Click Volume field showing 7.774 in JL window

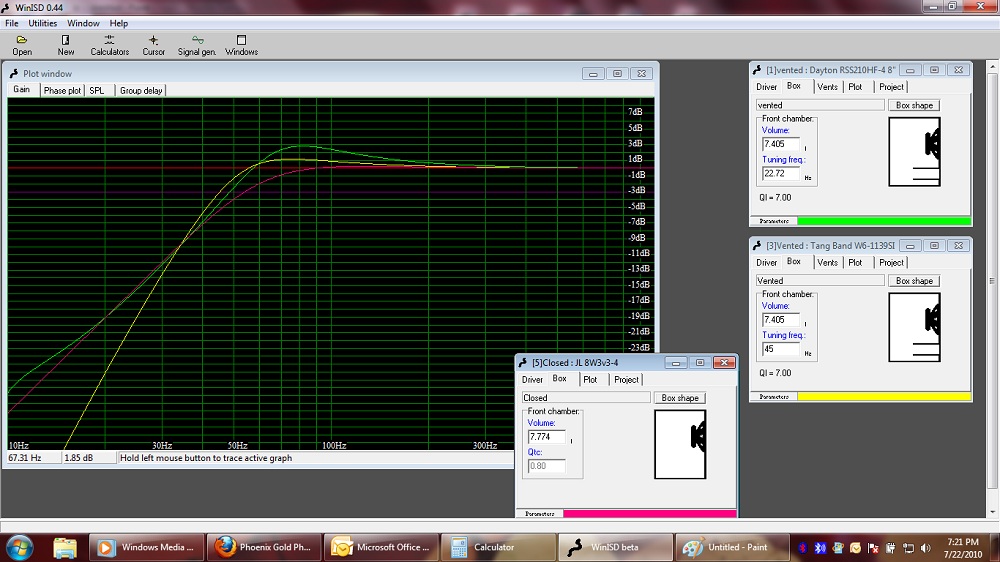point(547,437)
